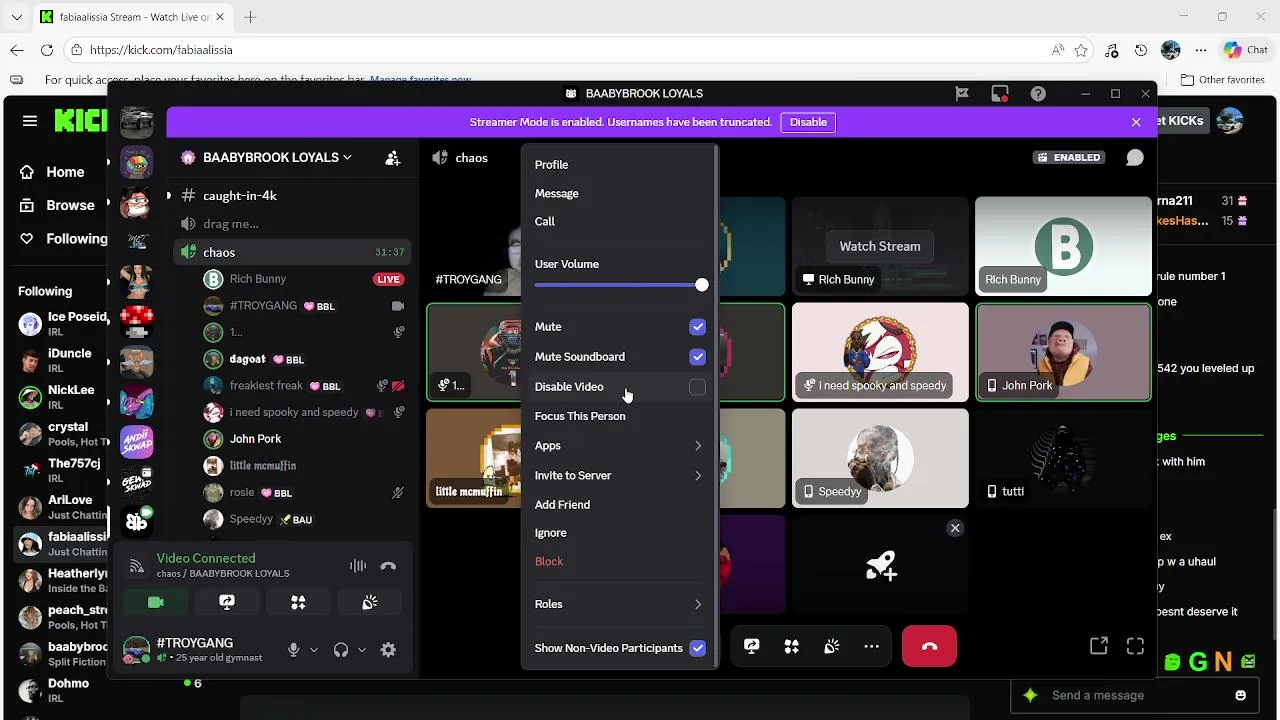Enable the Disable Video checkbox
1280x720 pixels.
pos(697,387)
